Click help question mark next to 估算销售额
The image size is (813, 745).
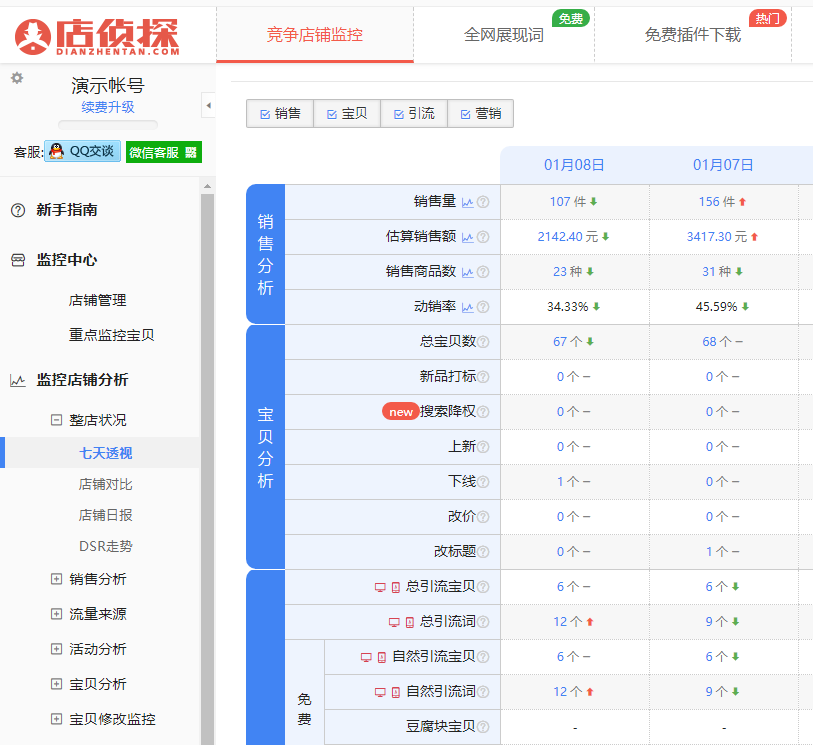(x=483, y=237)
